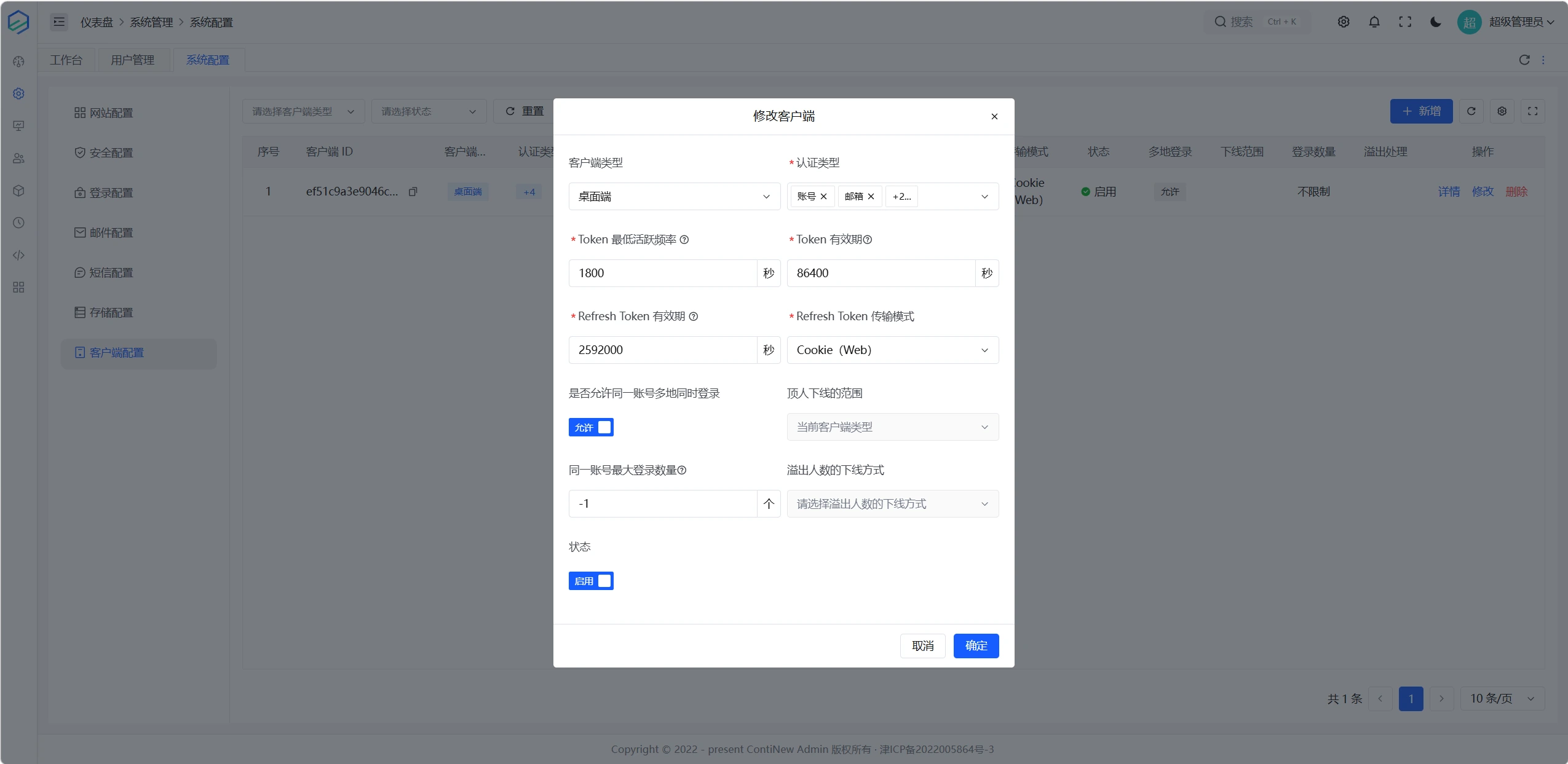This screenshot has width=1568, height=764.
Task: Open the 请选择客户端类型 filter dropdown
Action: click(x=304, y=111)
